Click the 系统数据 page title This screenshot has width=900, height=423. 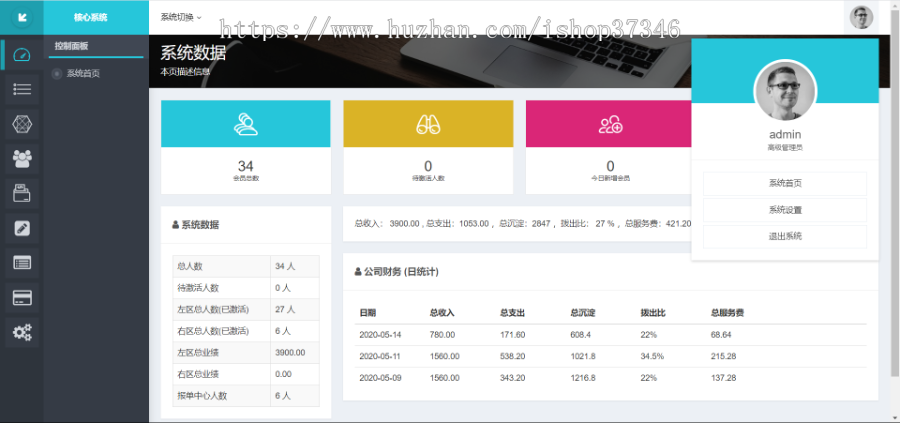pos(193,53)
